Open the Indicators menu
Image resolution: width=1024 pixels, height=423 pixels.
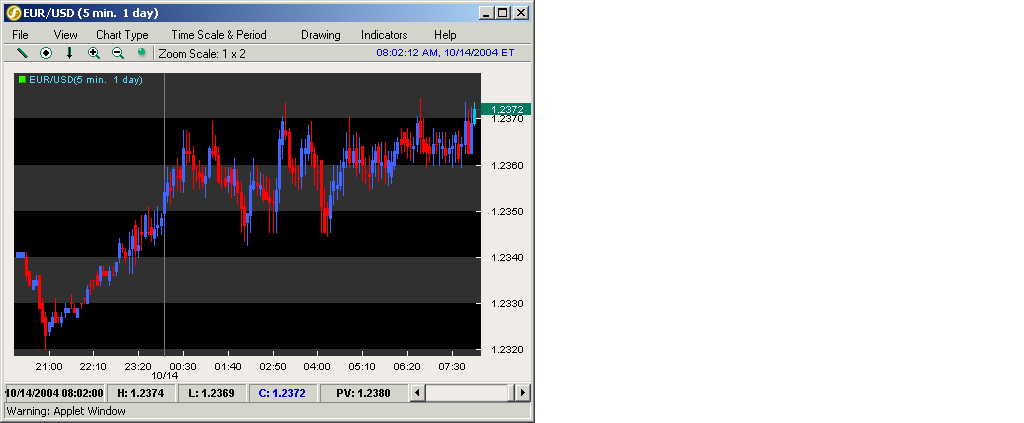click(384, 35)
